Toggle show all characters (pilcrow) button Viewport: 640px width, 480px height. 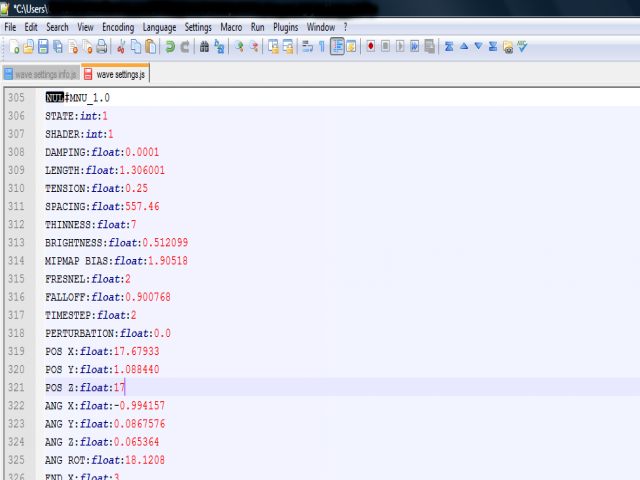(x=321, y=46)
